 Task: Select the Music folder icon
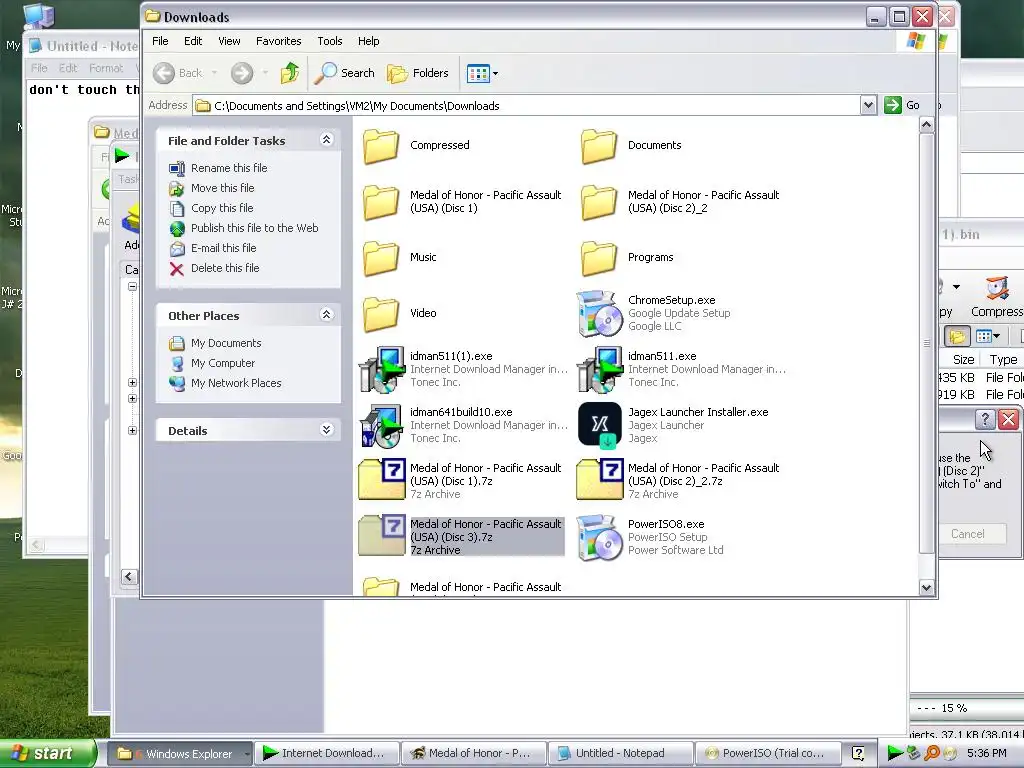click(381, 257)
